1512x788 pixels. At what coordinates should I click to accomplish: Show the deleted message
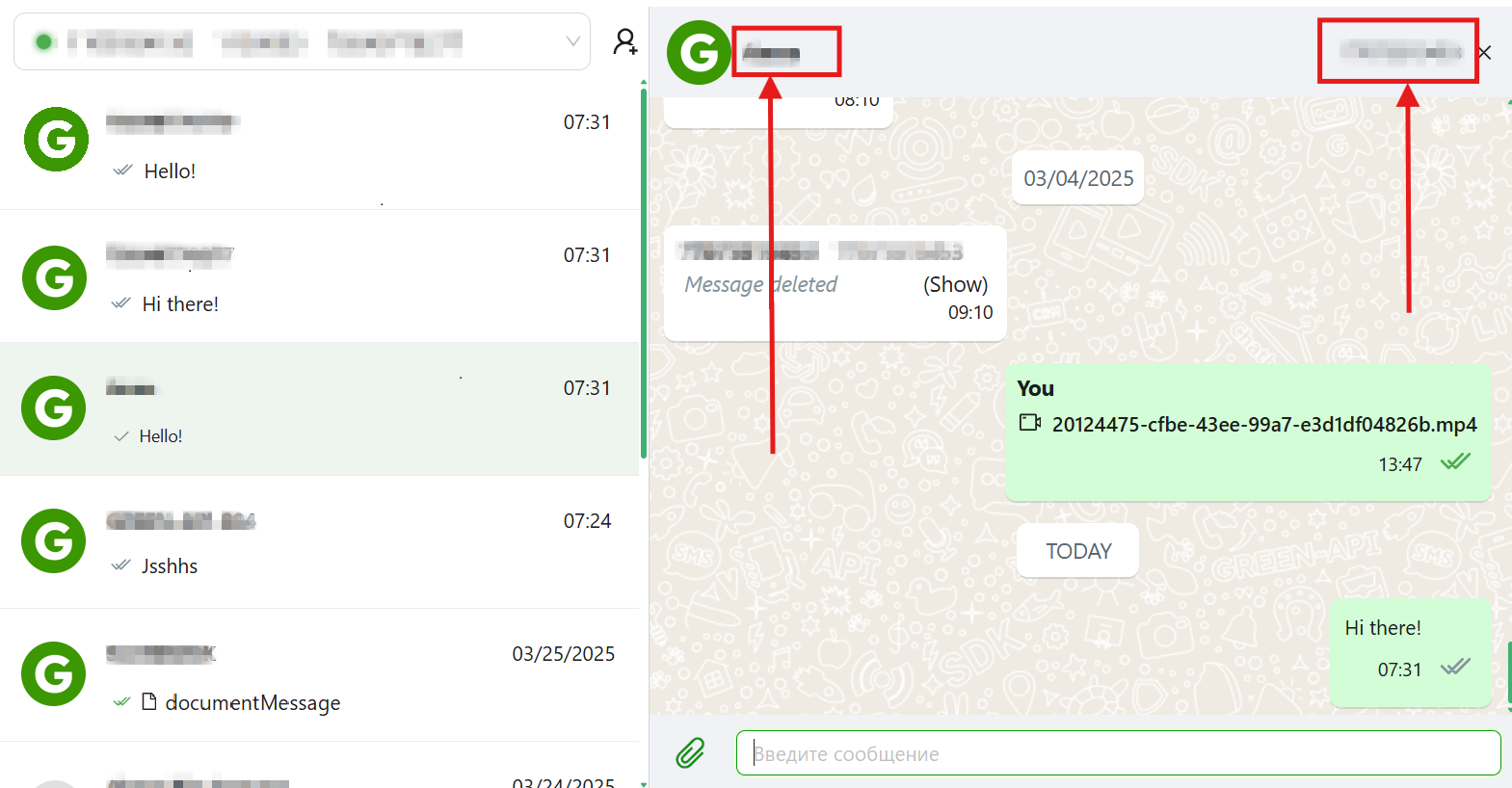955,284
